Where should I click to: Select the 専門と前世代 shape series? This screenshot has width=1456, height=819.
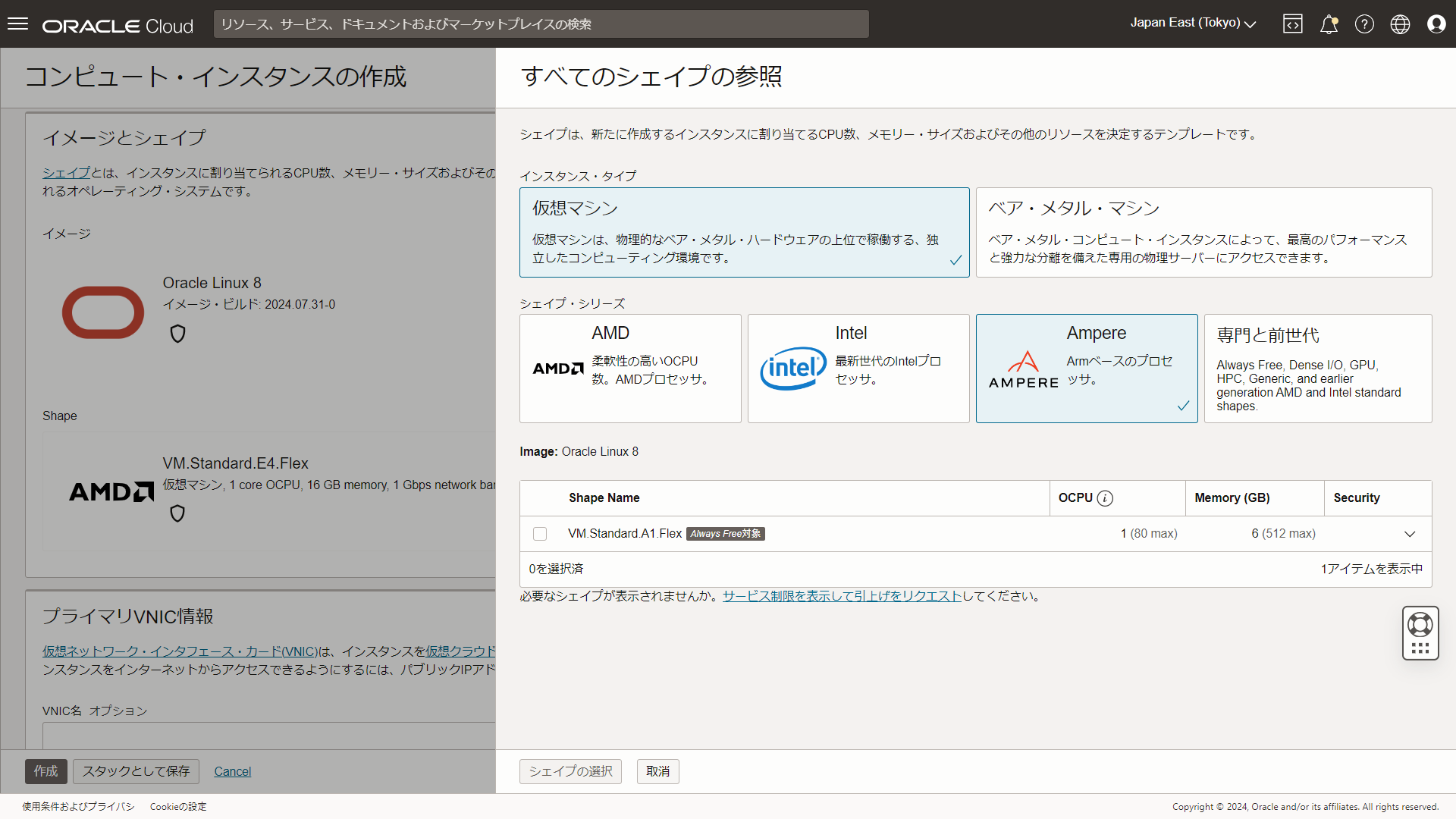click(1317, 369)
